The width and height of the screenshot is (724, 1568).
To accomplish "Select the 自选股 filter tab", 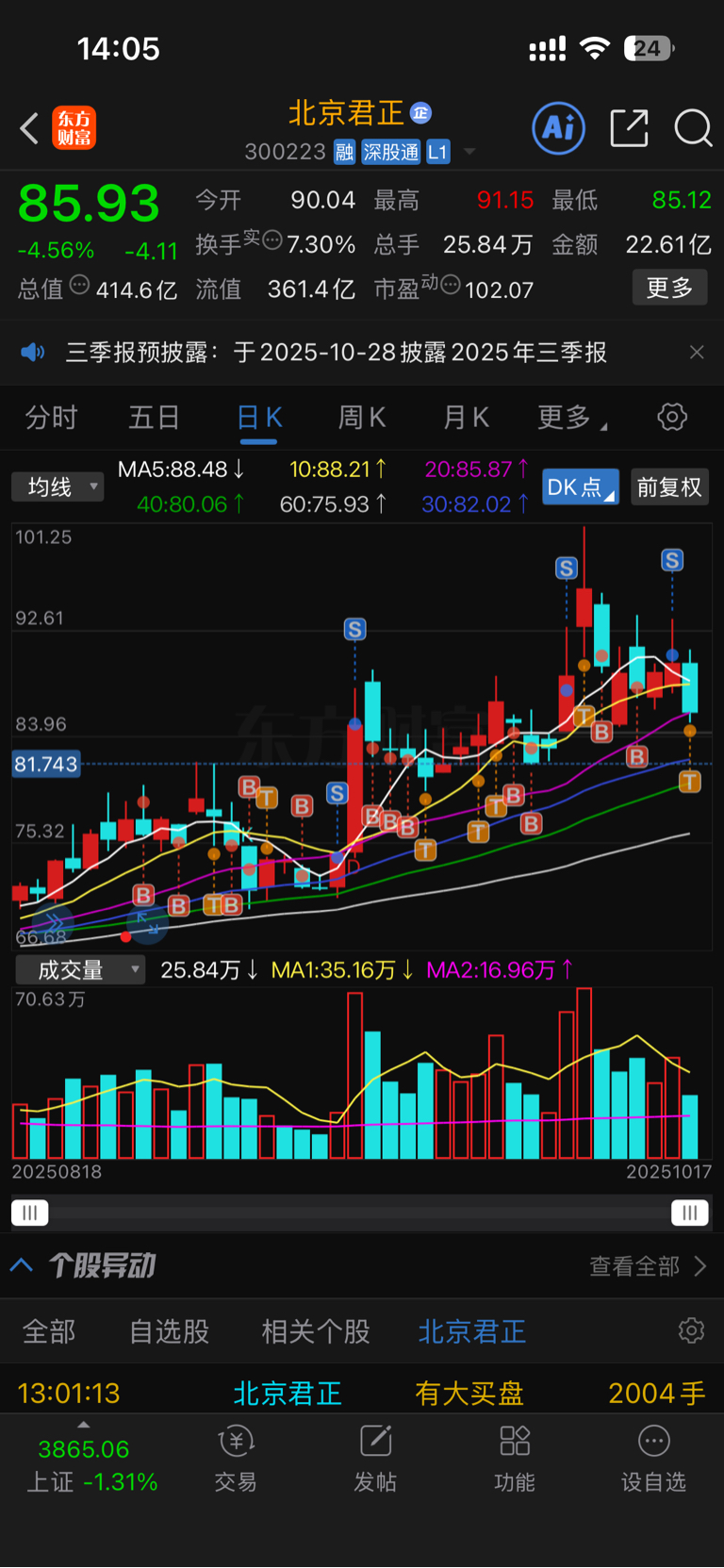I will 170,1331.
